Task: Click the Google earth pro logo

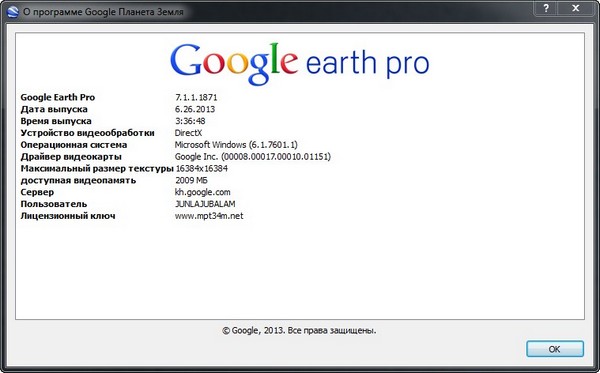Action: pos(300,64)
